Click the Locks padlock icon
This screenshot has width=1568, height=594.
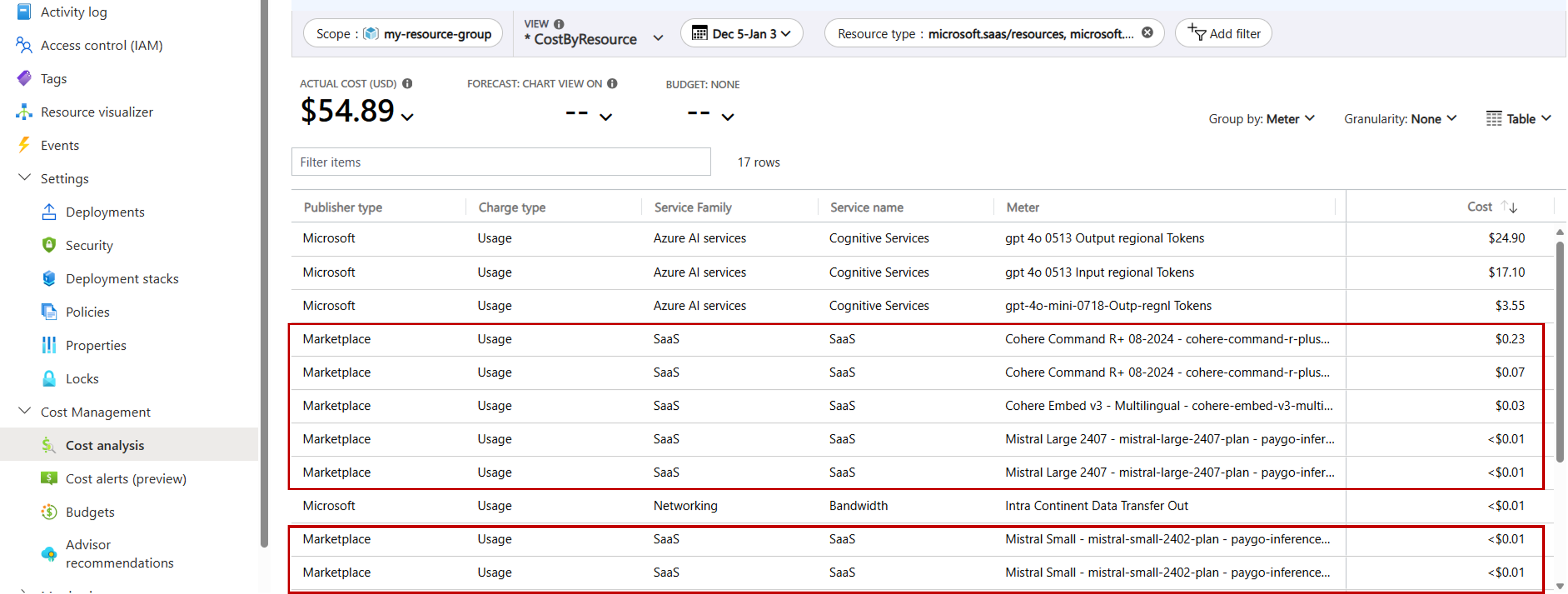49,378
